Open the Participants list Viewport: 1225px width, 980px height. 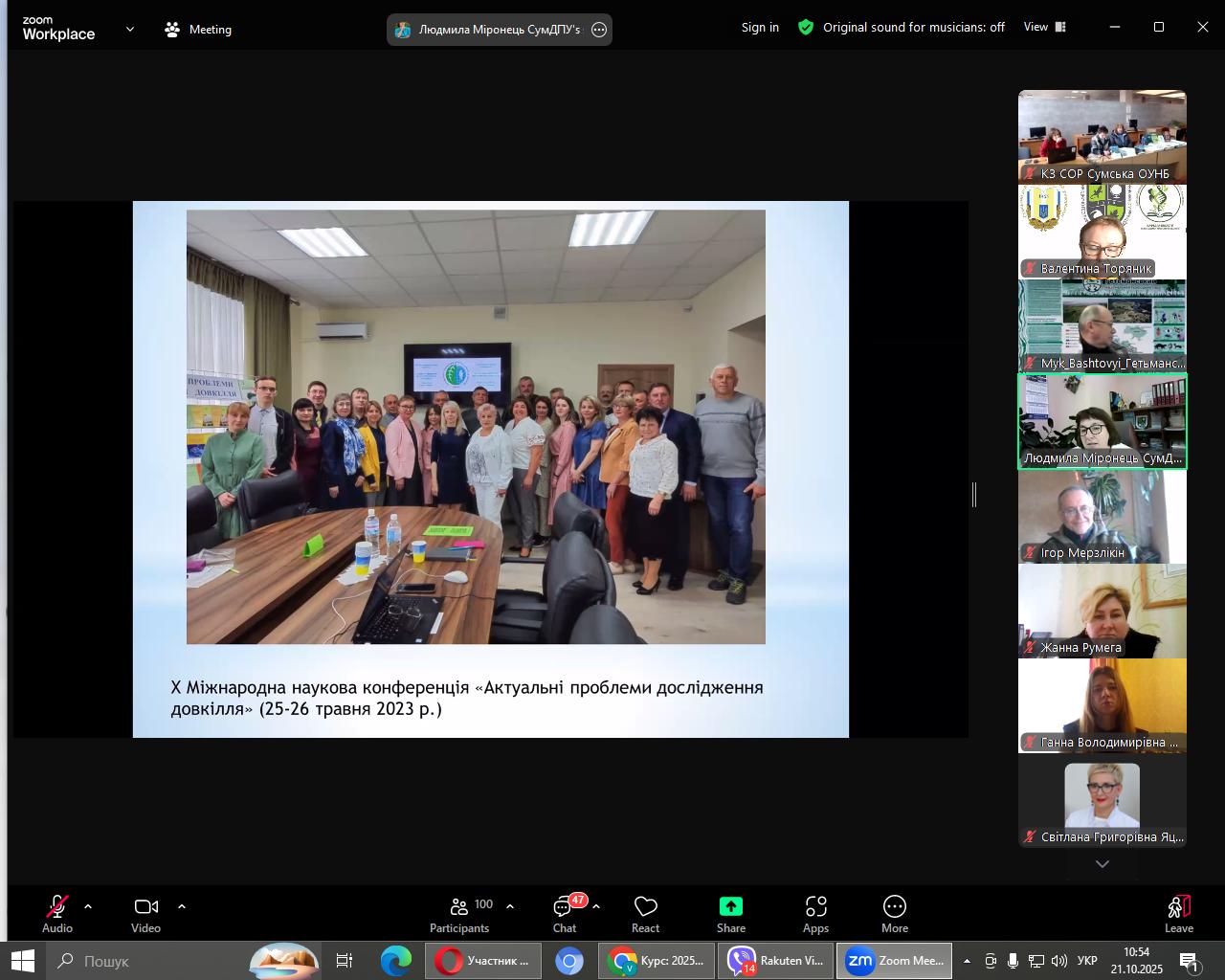point(460,913)
